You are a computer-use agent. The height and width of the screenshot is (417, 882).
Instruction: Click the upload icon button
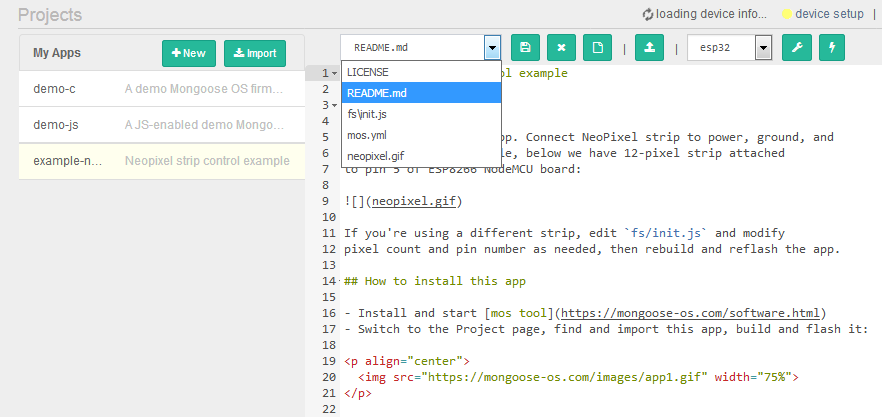(x=650, y=48)
